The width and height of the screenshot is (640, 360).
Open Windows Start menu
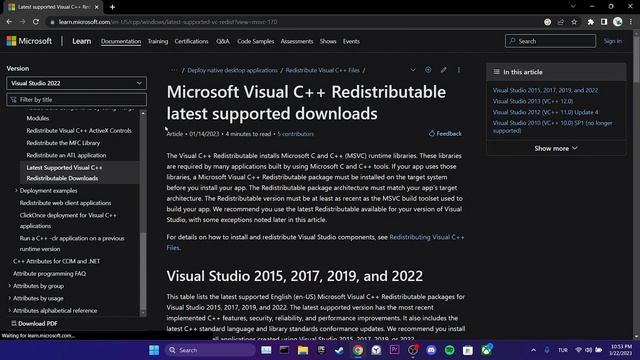(x=154, y=350)
